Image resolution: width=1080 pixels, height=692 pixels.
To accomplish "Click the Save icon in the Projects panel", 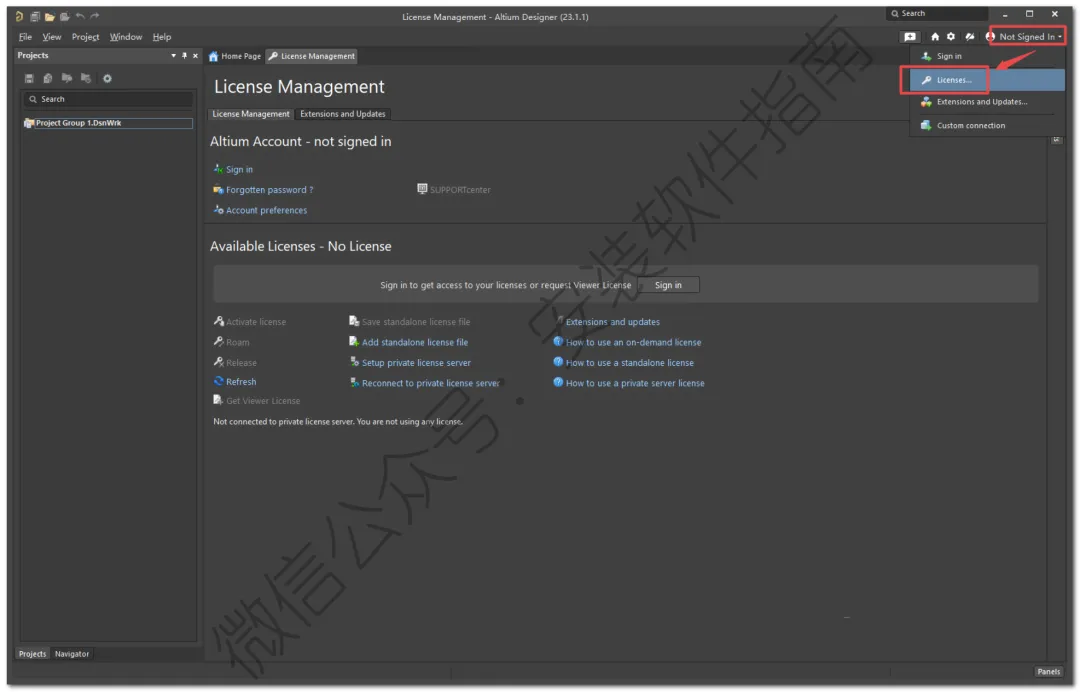I will pyautogui.click(x=29, y=78).
